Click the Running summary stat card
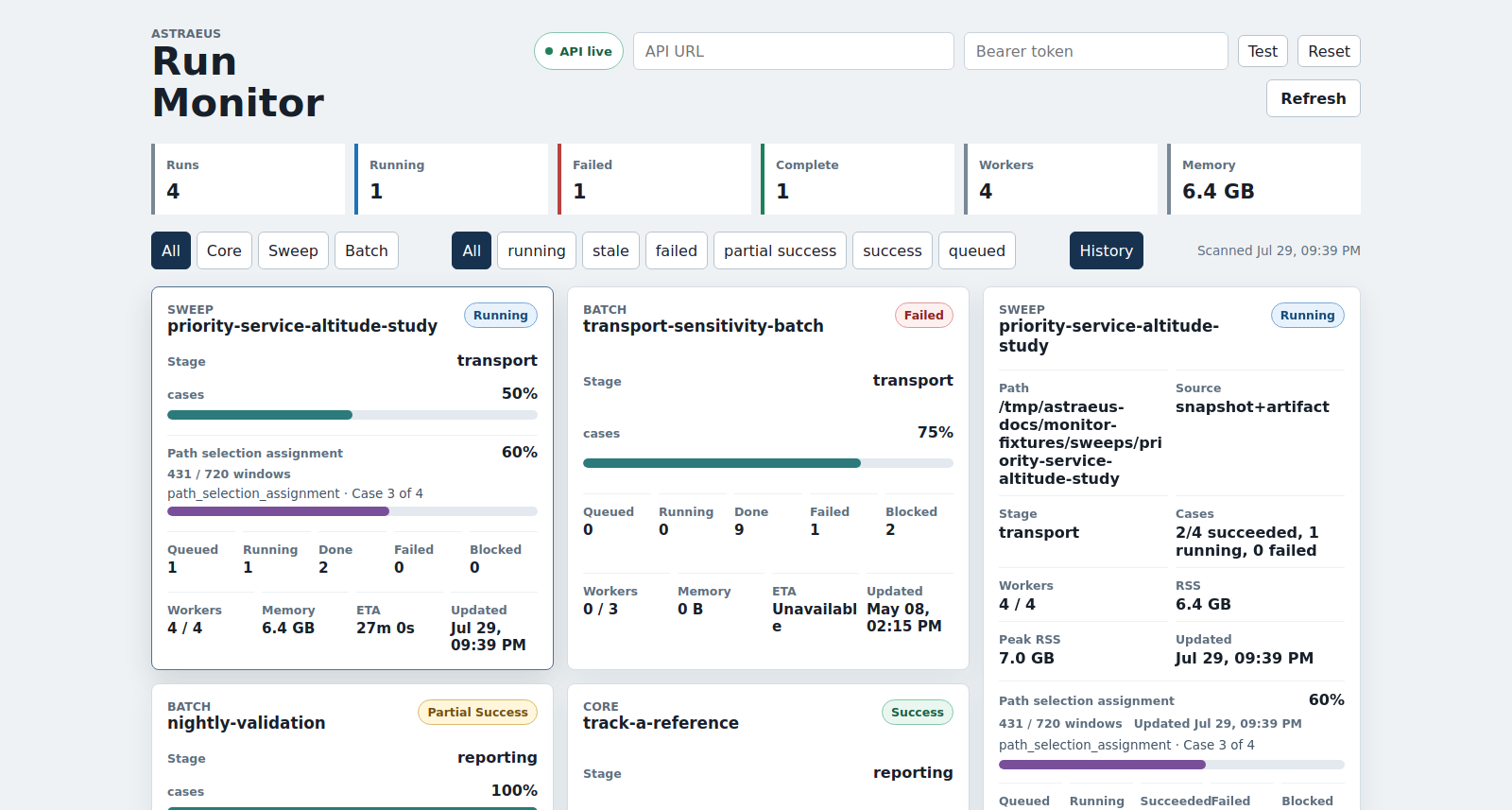1512x810 pixels. 452,179
